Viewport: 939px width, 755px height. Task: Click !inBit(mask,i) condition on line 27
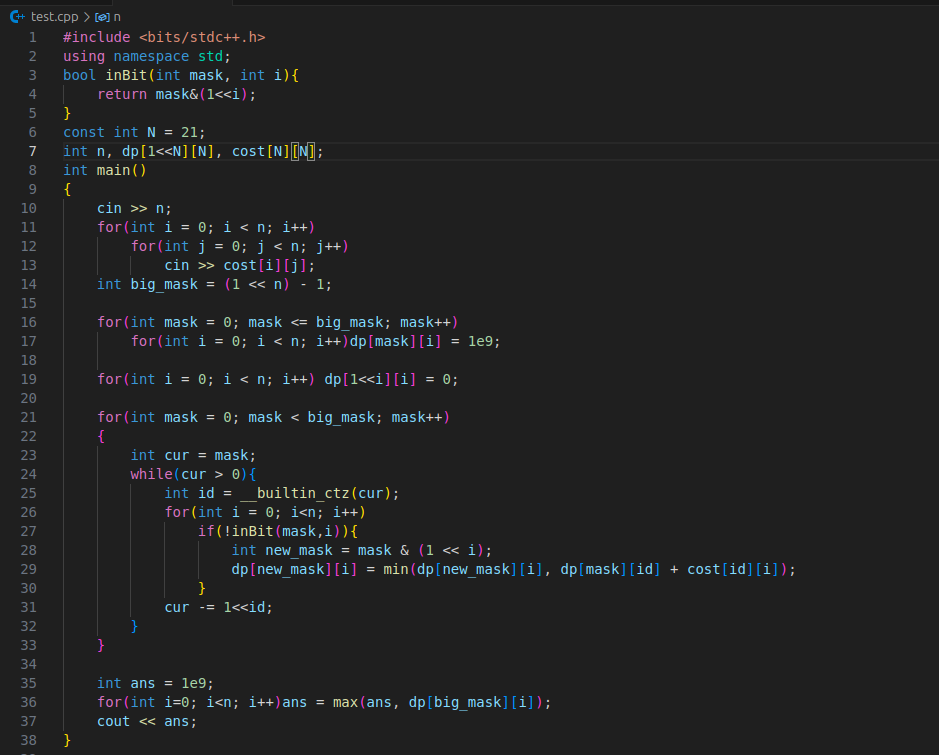click(x=282, y=532)
